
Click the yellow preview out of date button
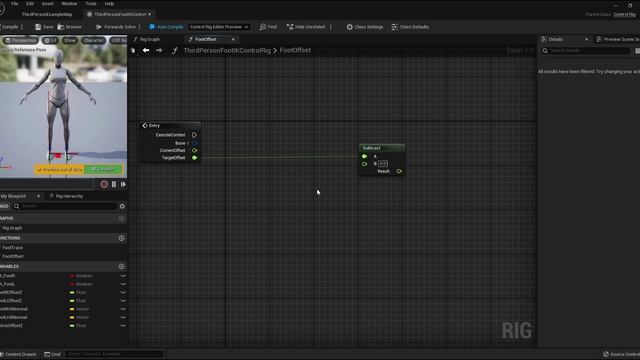point(59,169)
